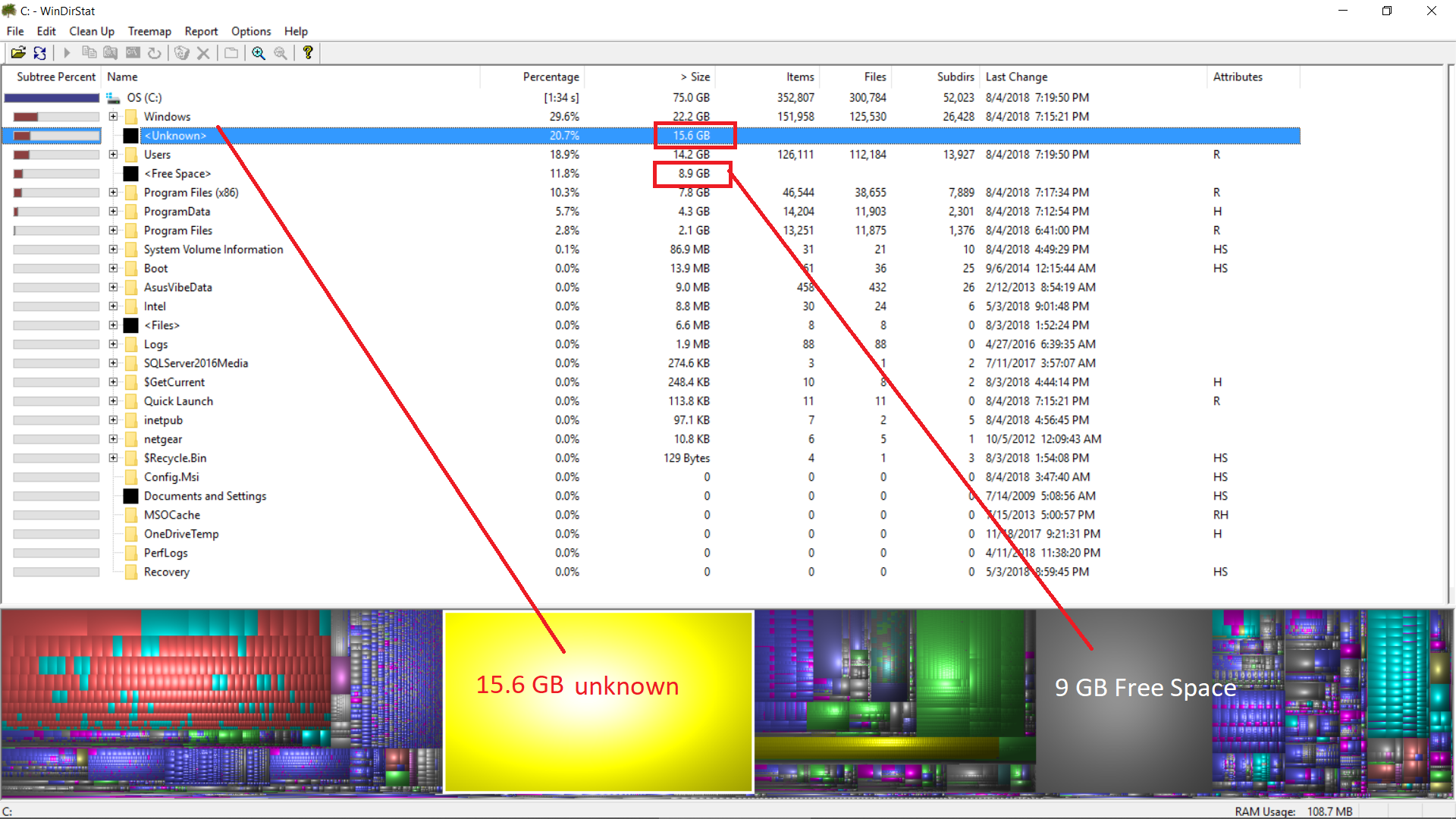The width and height of the screenshot is (1456, 819).
Task: Open the Treemap menu
Action: click(x=149, y=31)
